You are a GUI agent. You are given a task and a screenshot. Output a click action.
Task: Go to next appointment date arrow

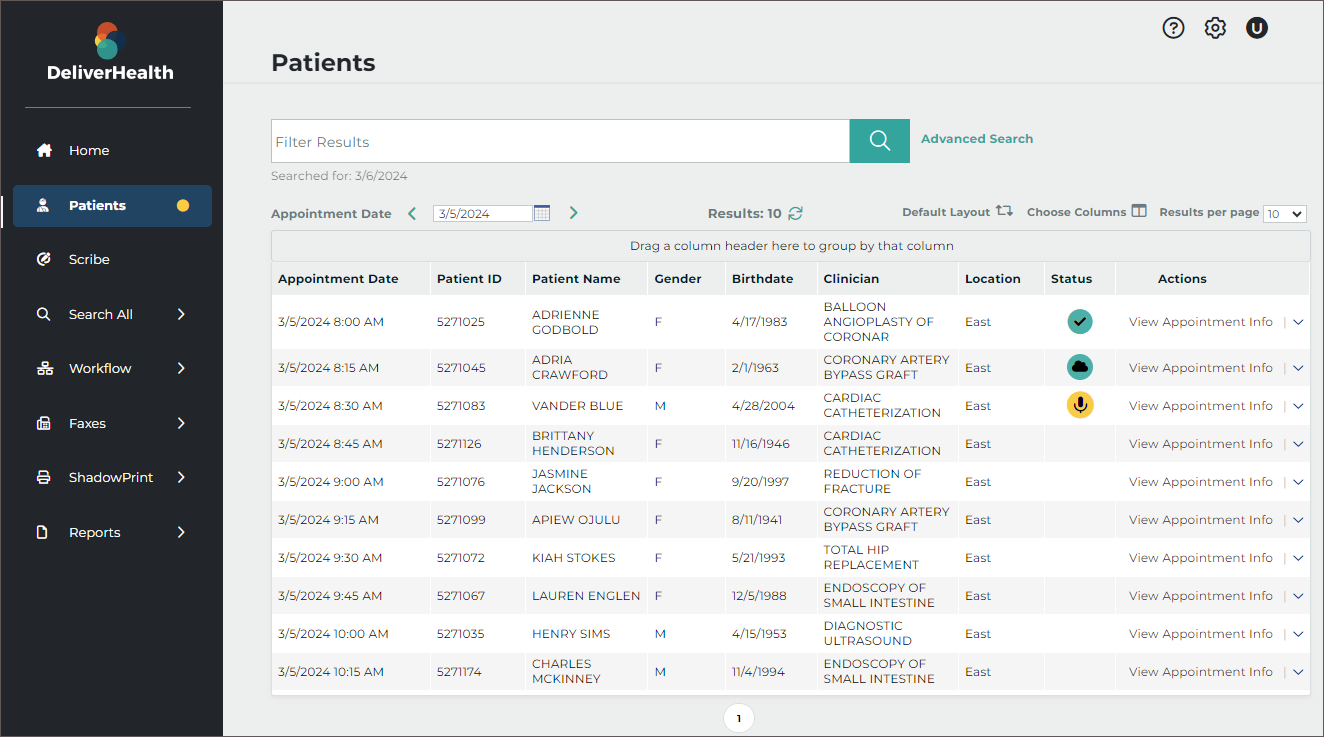click(573, 213)
